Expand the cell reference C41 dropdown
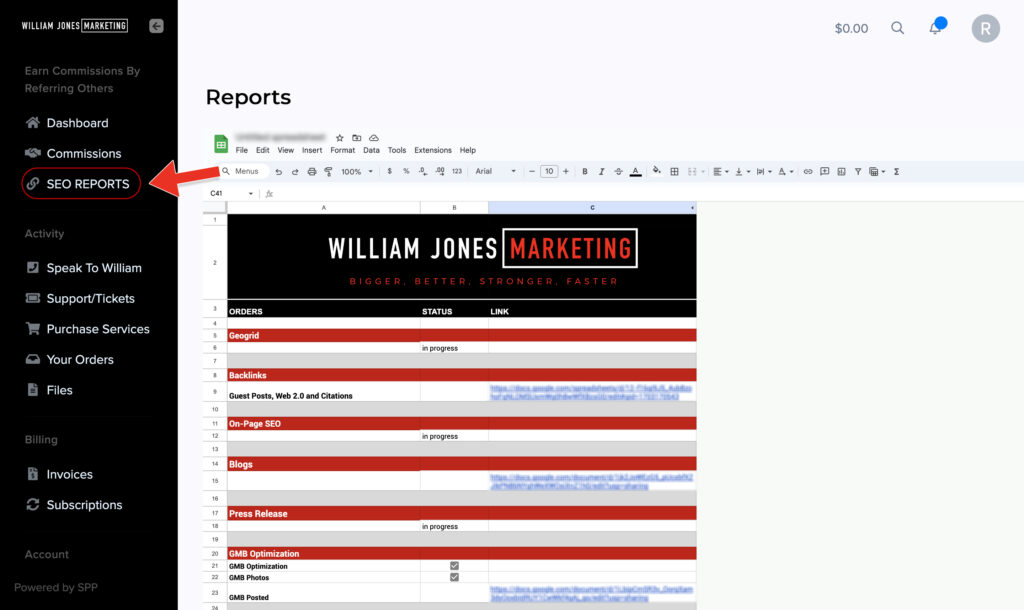 (x=250, y=194)
